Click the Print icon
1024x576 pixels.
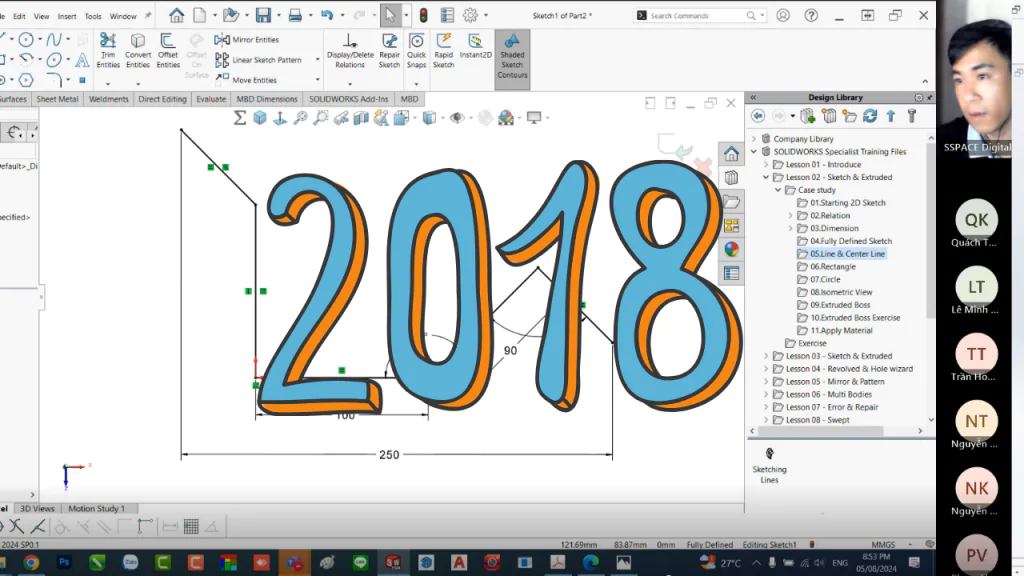pos(295,15)
